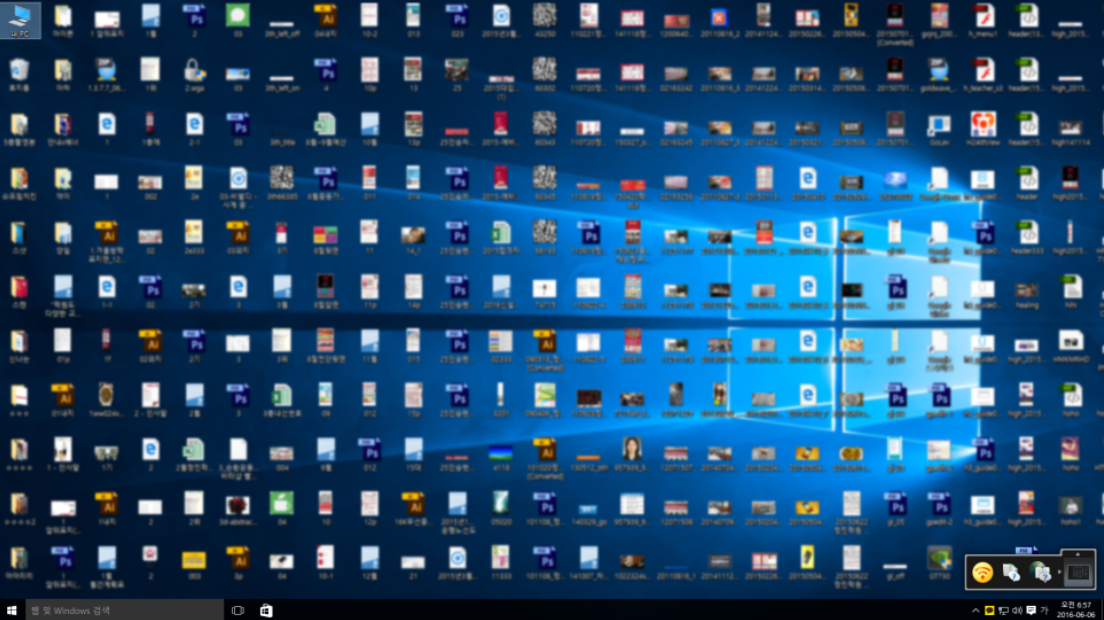Select the 3th_title image file
1104x620 pixels.
pos(282,137)
